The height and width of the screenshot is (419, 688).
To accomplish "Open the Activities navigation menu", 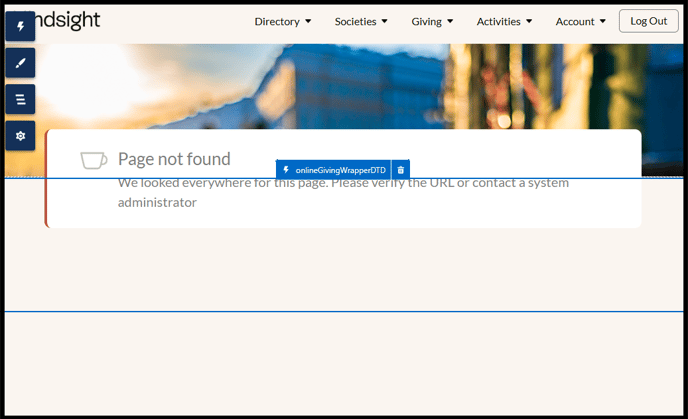I will point(504,21).
